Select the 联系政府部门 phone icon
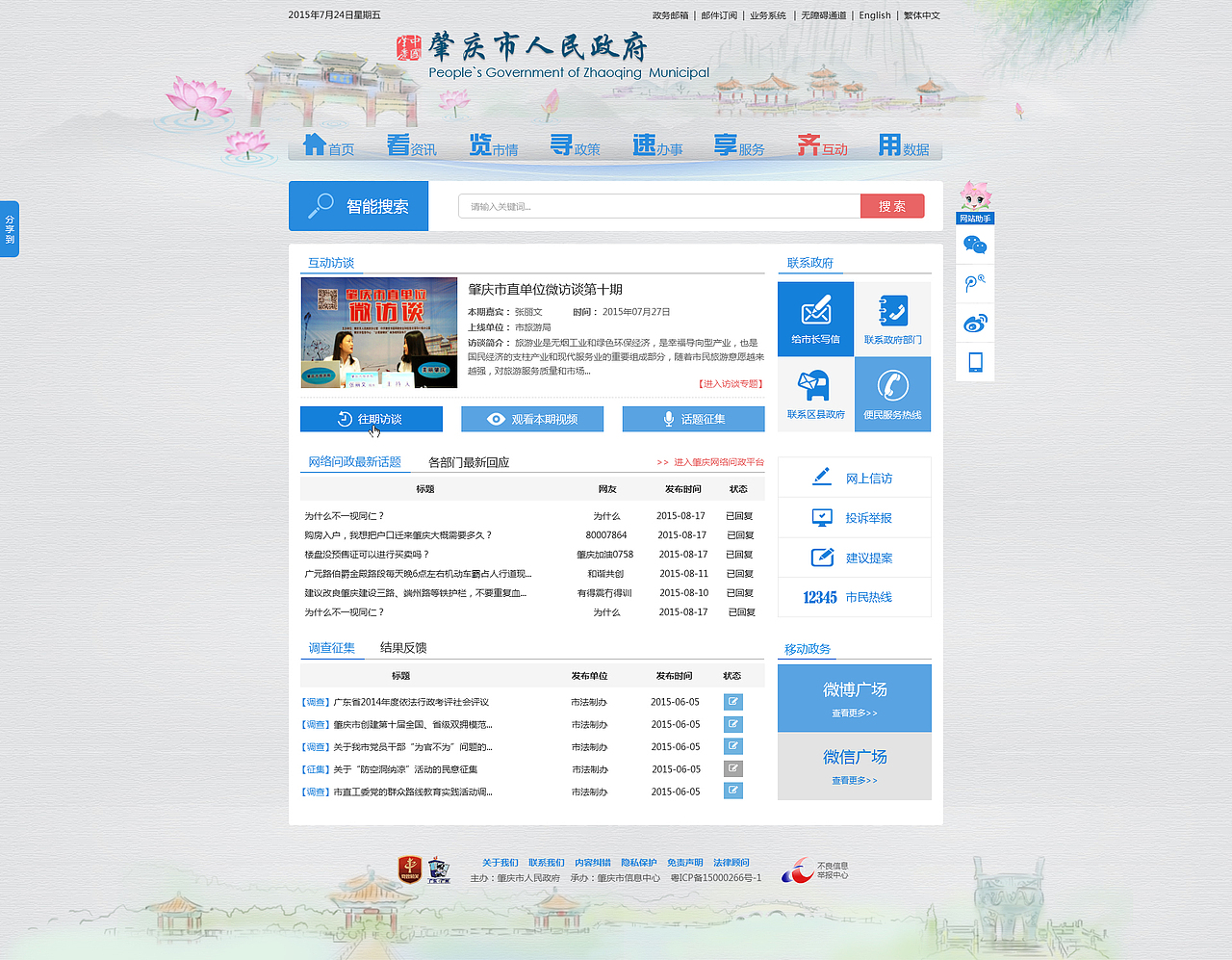The width and height of the screenshot is (1232, 960). 892,310
